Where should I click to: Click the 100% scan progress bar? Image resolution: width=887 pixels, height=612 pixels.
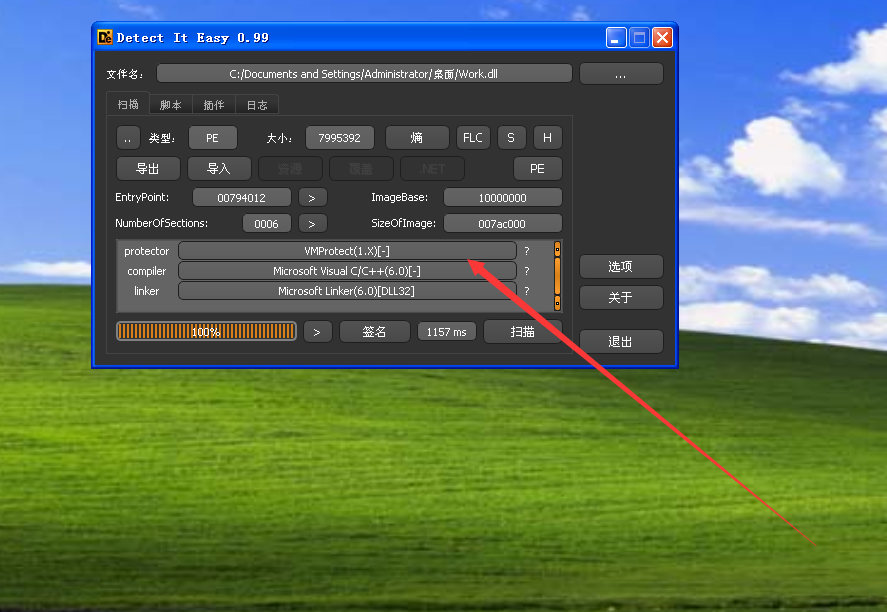(x=206, y=331)
